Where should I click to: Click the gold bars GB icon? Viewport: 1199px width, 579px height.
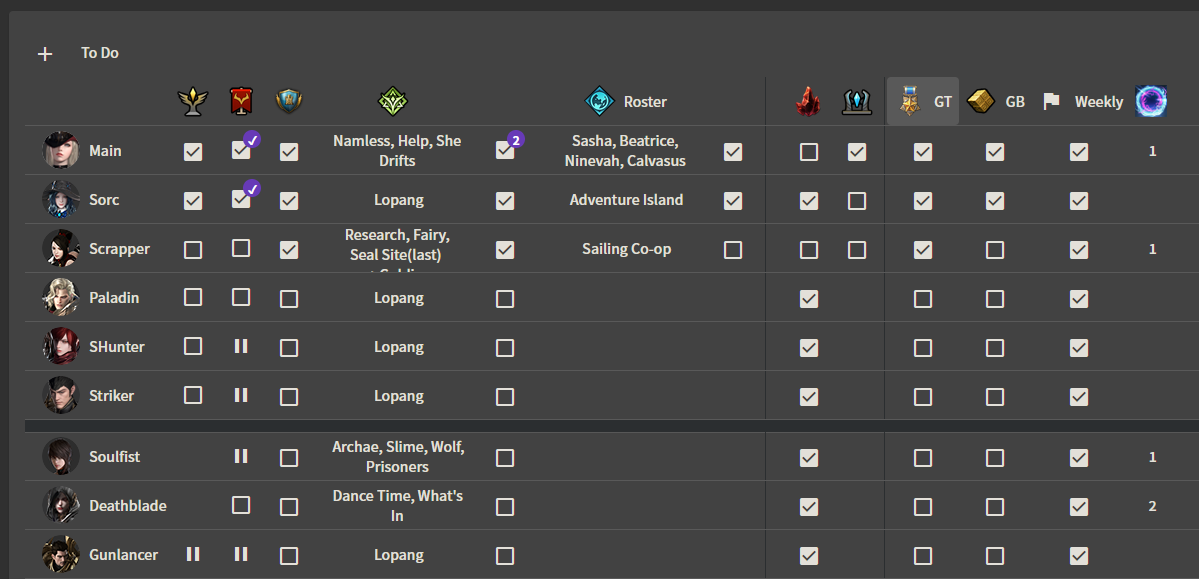981,101
